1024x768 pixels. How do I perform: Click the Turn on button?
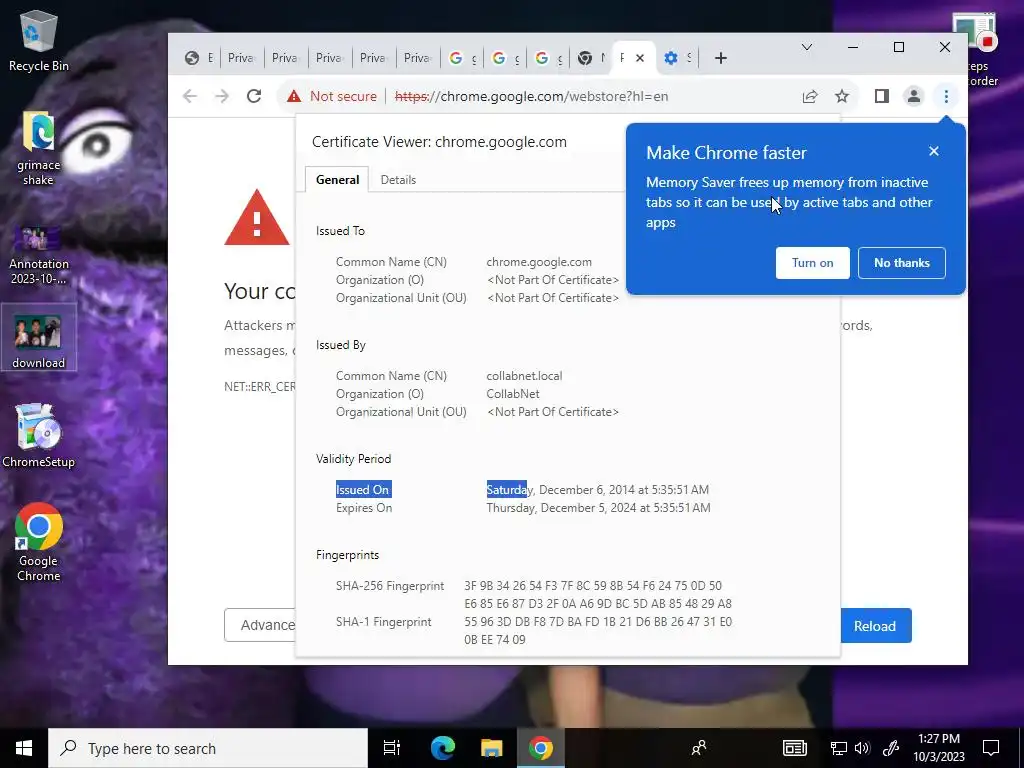click(812, 263)
